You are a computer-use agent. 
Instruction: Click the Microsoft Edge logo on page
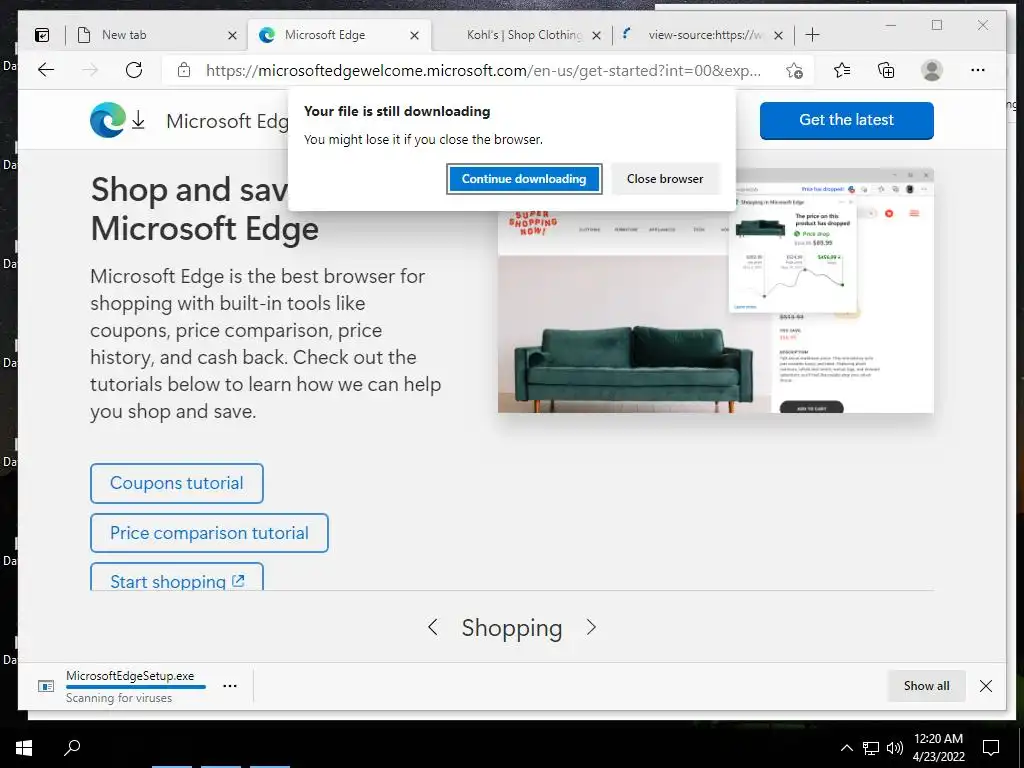coord(108,120)
